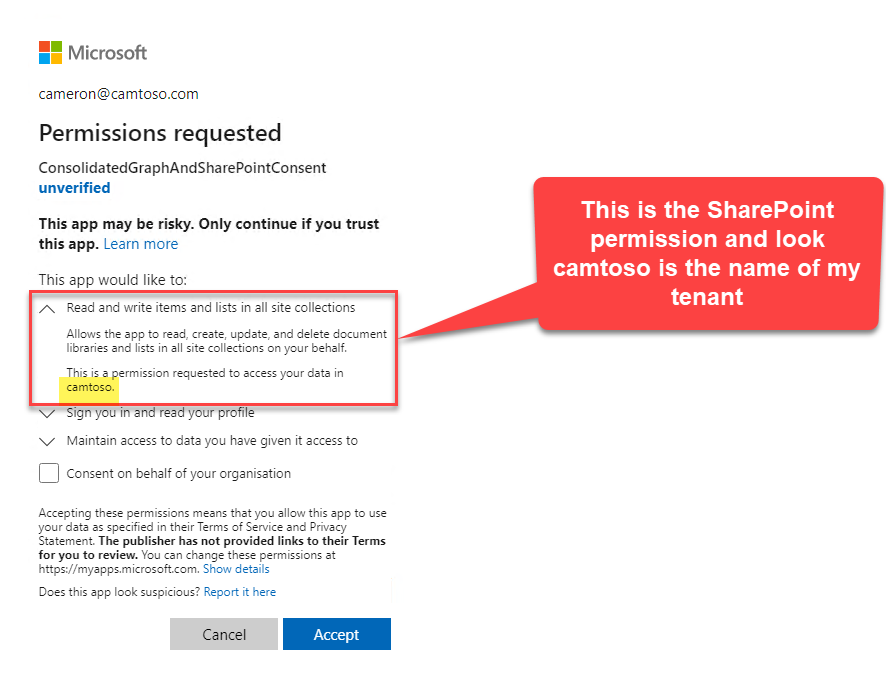The height and width of the screenshot is (679, 886).
Task: Click the Read and write items permission title
Action: [x=210, y=308]
